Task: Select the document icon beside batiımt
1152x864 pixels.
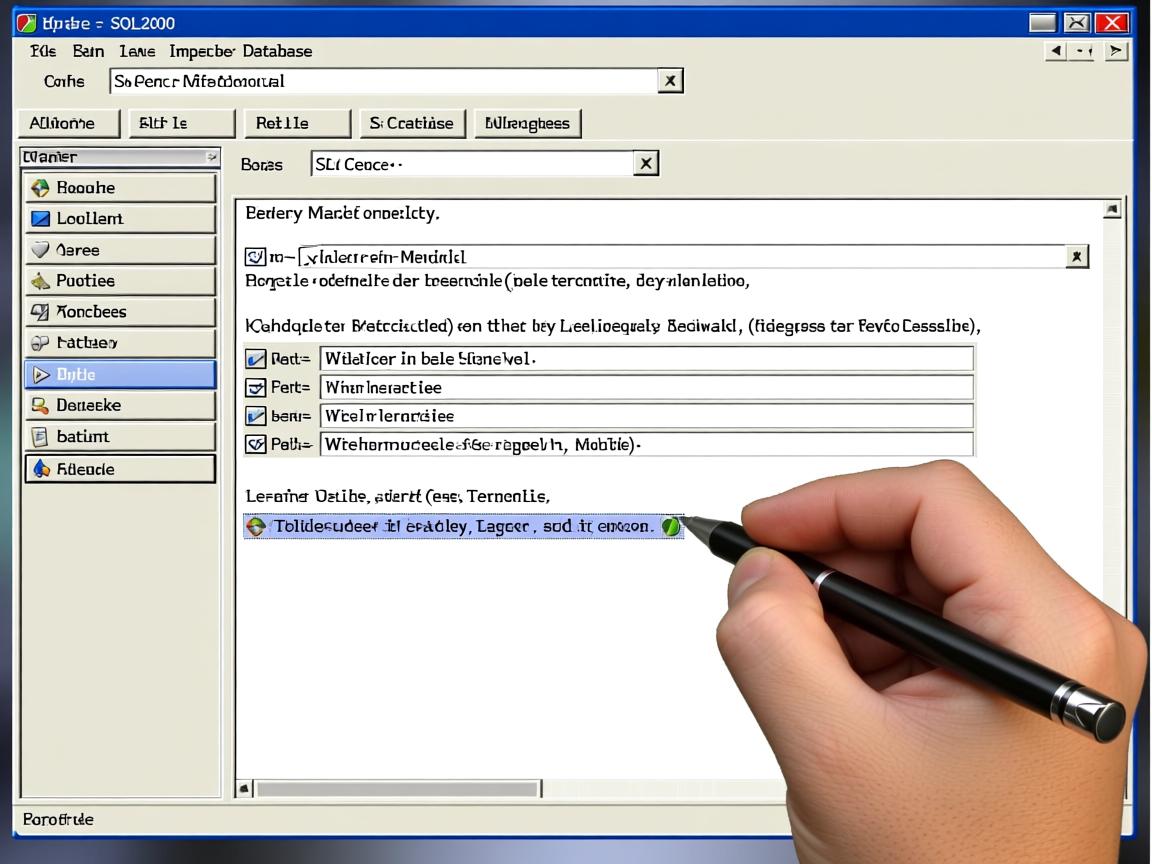Action: pyautogui.click(x=40, y=437)
